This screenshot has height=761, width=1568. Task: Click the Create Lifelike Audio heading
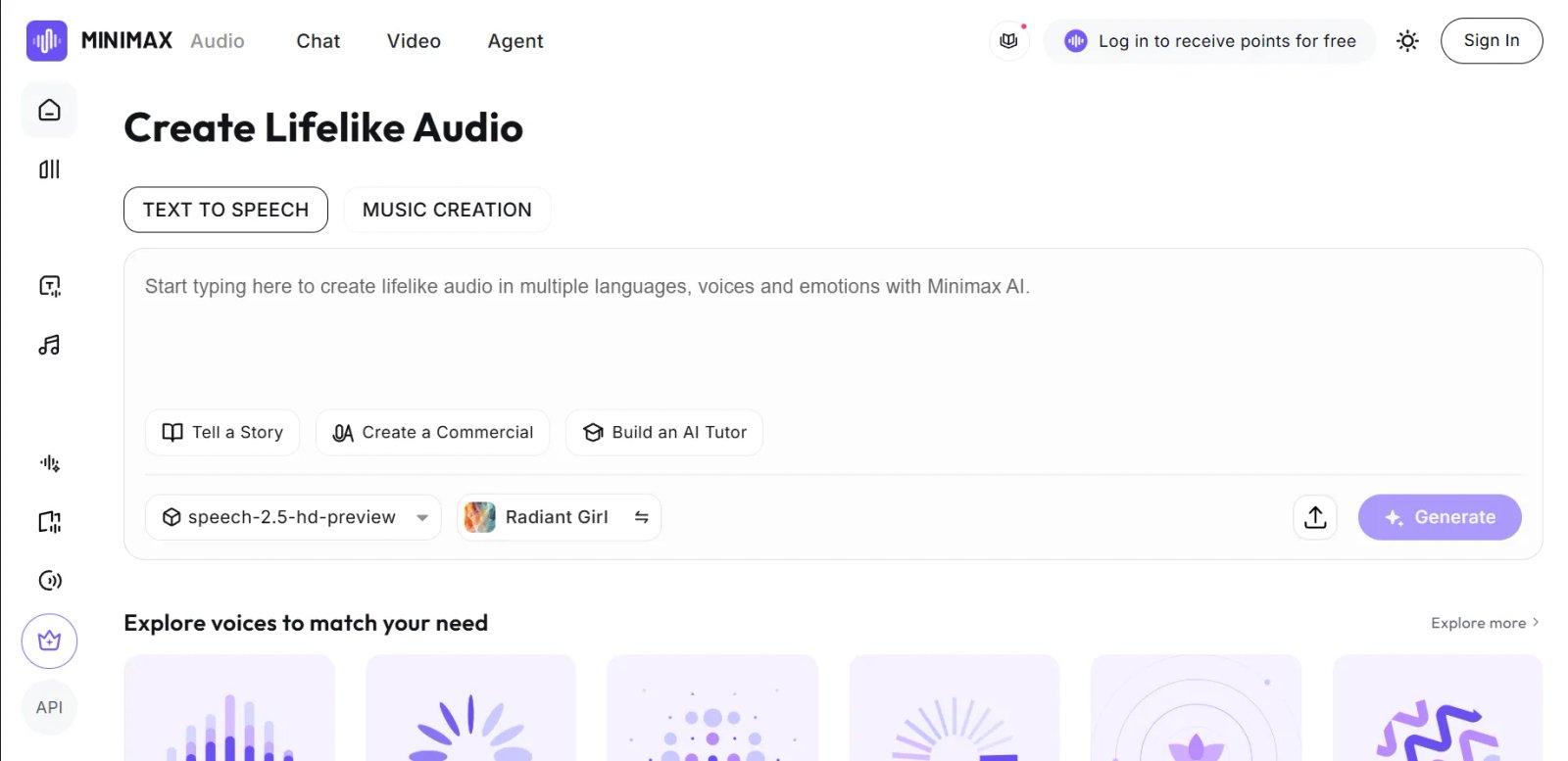(323, 128)
